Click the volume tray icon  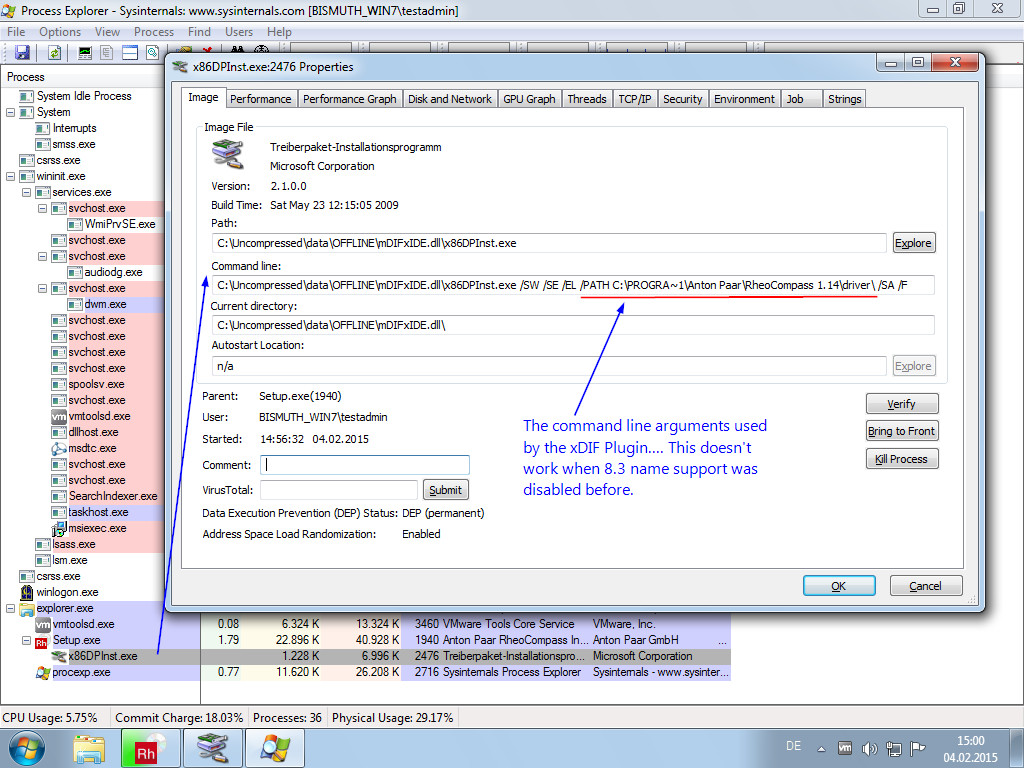pos(869,748)
